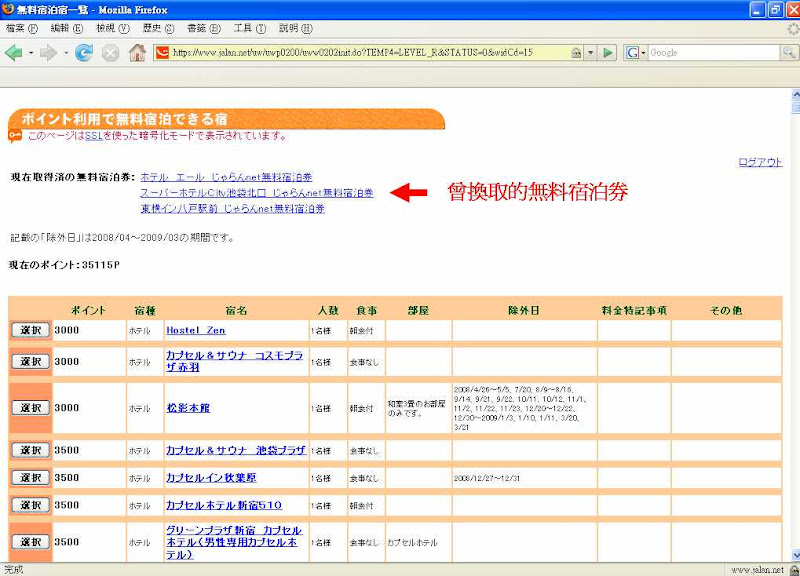Click the 現在のポイント:35115P text
This screenshot has height=576, width=800.
point(65,265)
